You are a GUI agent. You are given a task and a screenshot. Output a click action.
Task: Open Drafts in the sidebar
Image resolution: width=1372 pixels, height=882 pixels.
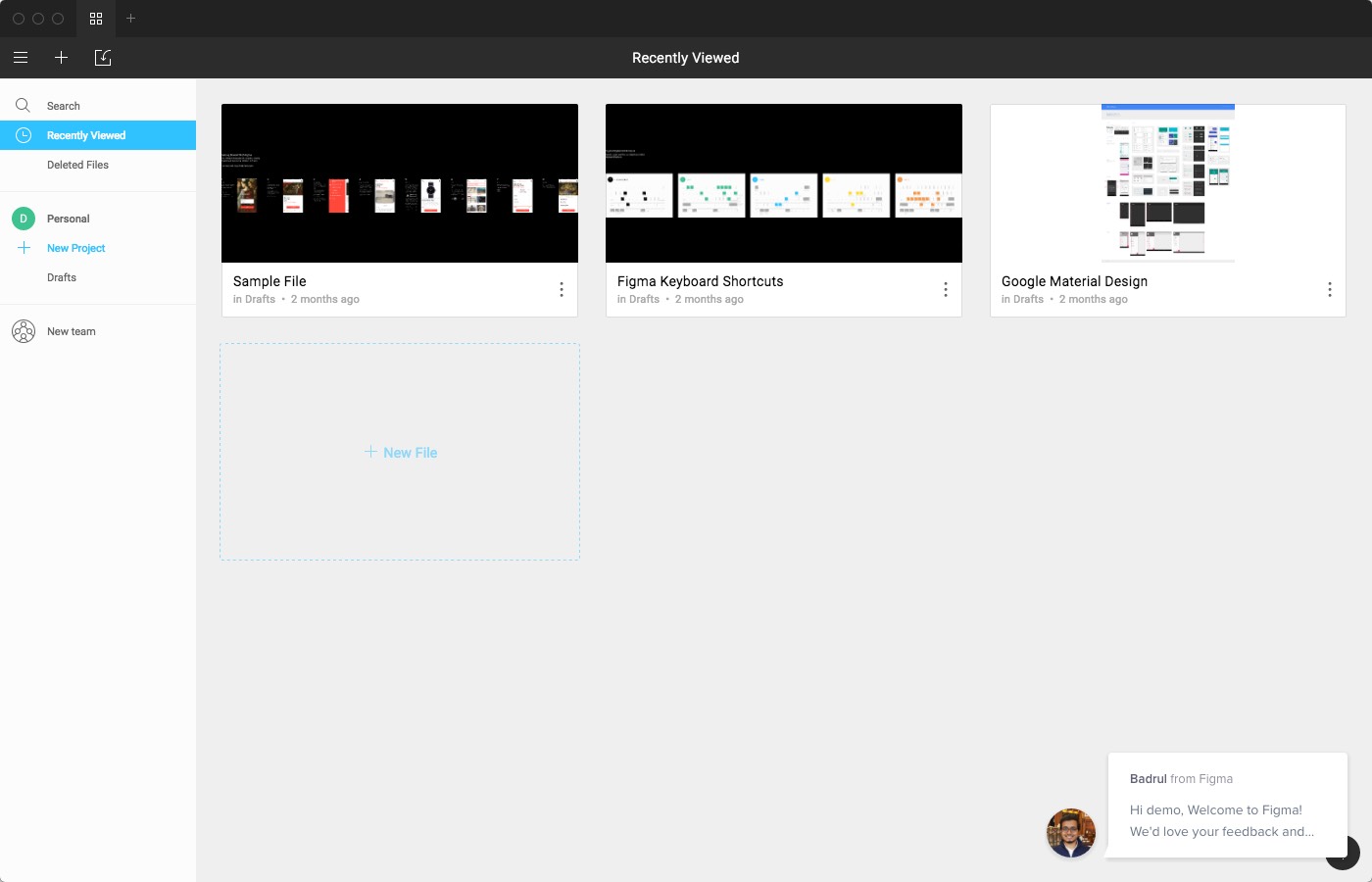point(62,277)
